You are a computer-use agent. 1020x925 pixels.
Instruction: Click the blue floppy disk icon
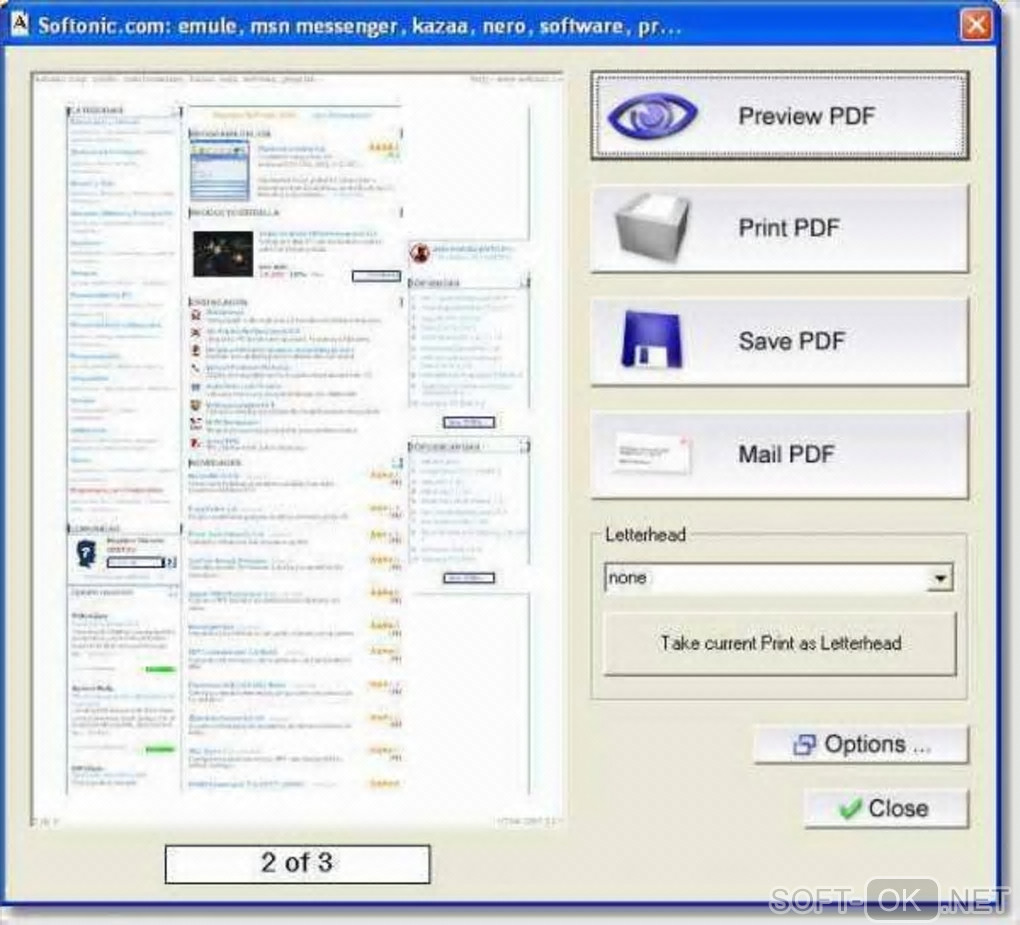tap(651, 340)
